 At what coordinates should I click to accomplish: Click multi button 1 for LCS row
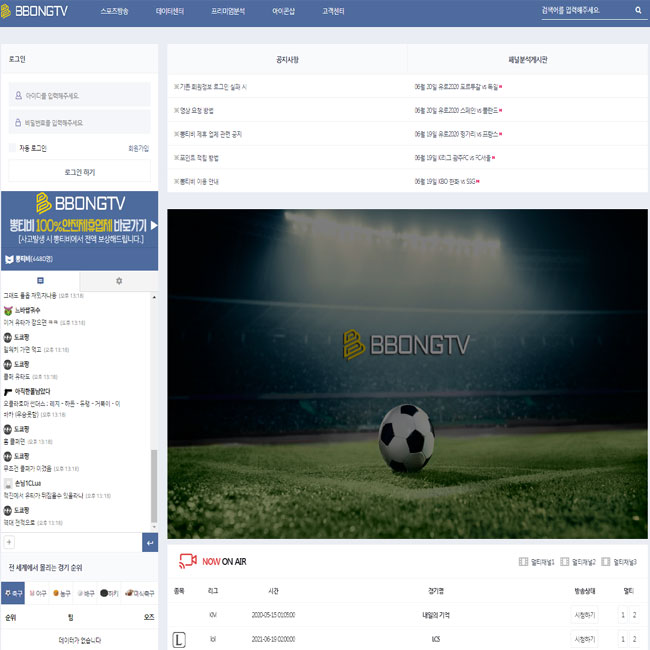[623, 639]
